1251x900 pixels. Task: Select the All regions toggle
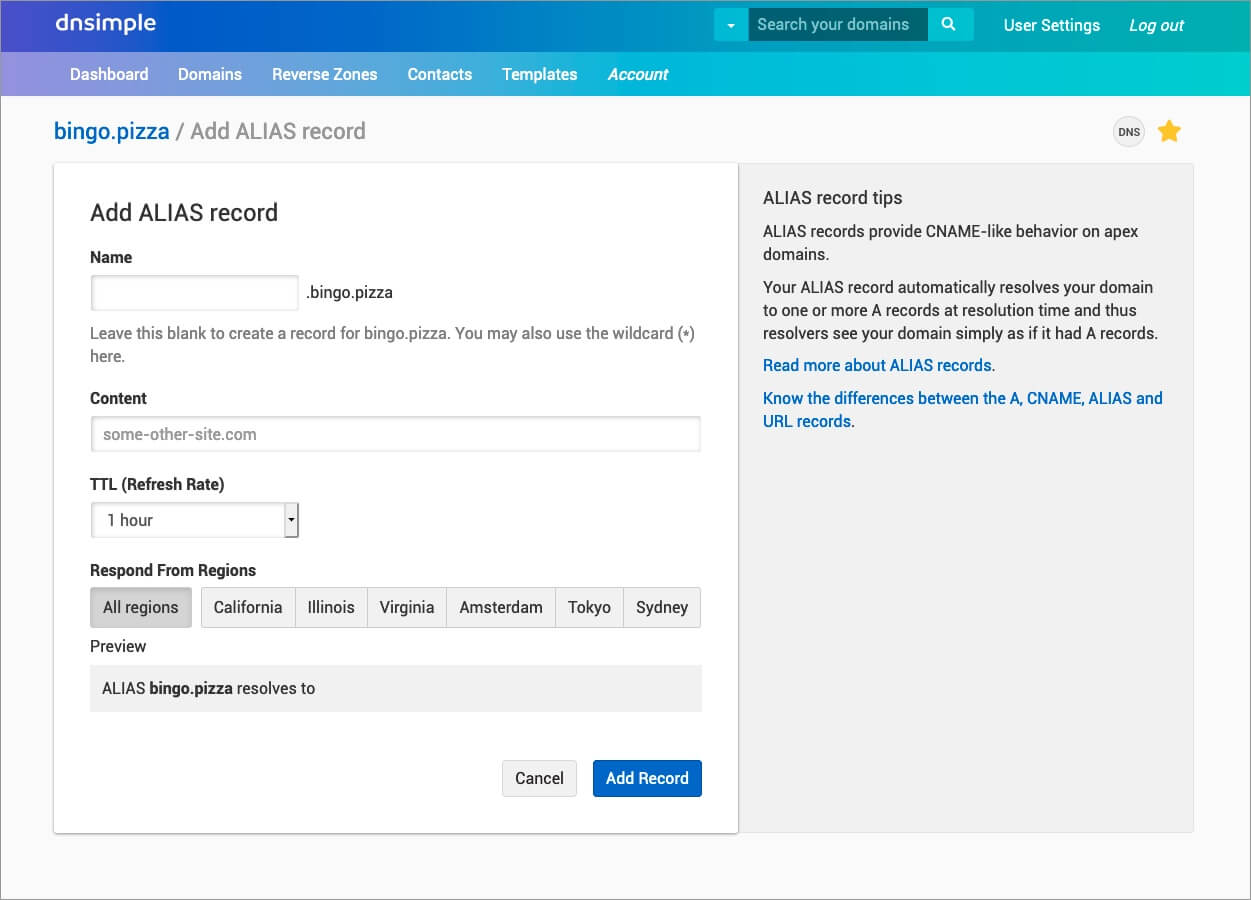click(x=140, y=607)
